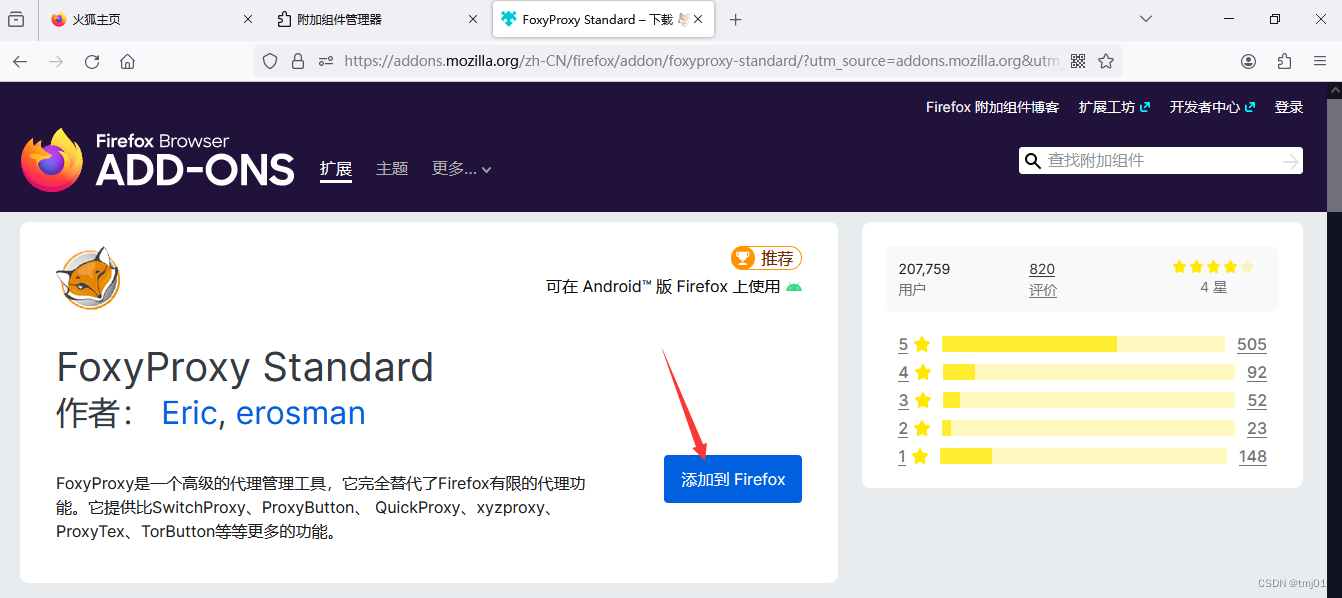View site security padlock info
1342x598 pixels.
pos(297,61)
